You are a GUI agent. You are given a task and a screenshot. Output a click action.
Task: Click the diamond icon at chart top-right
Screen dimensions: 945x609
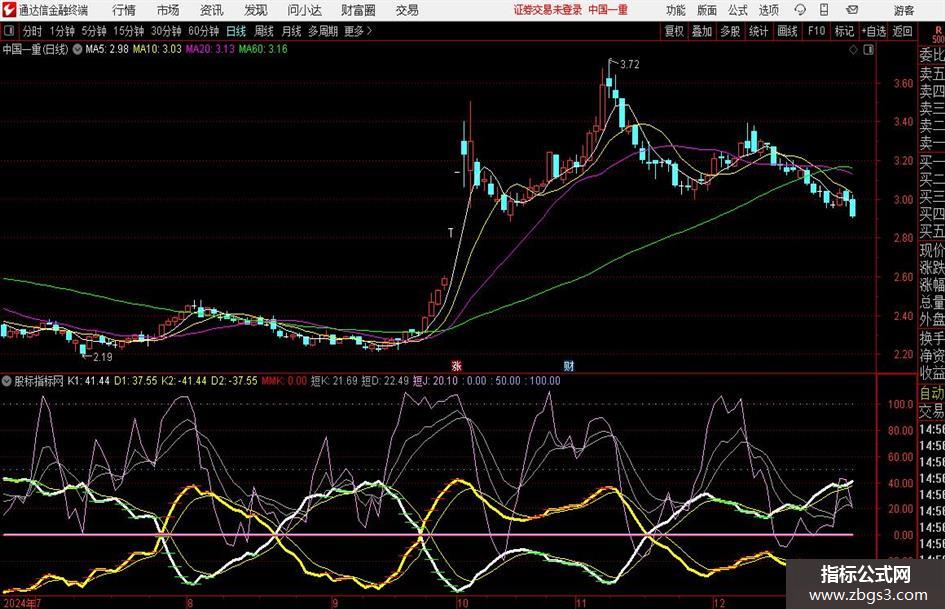(853, 49)
